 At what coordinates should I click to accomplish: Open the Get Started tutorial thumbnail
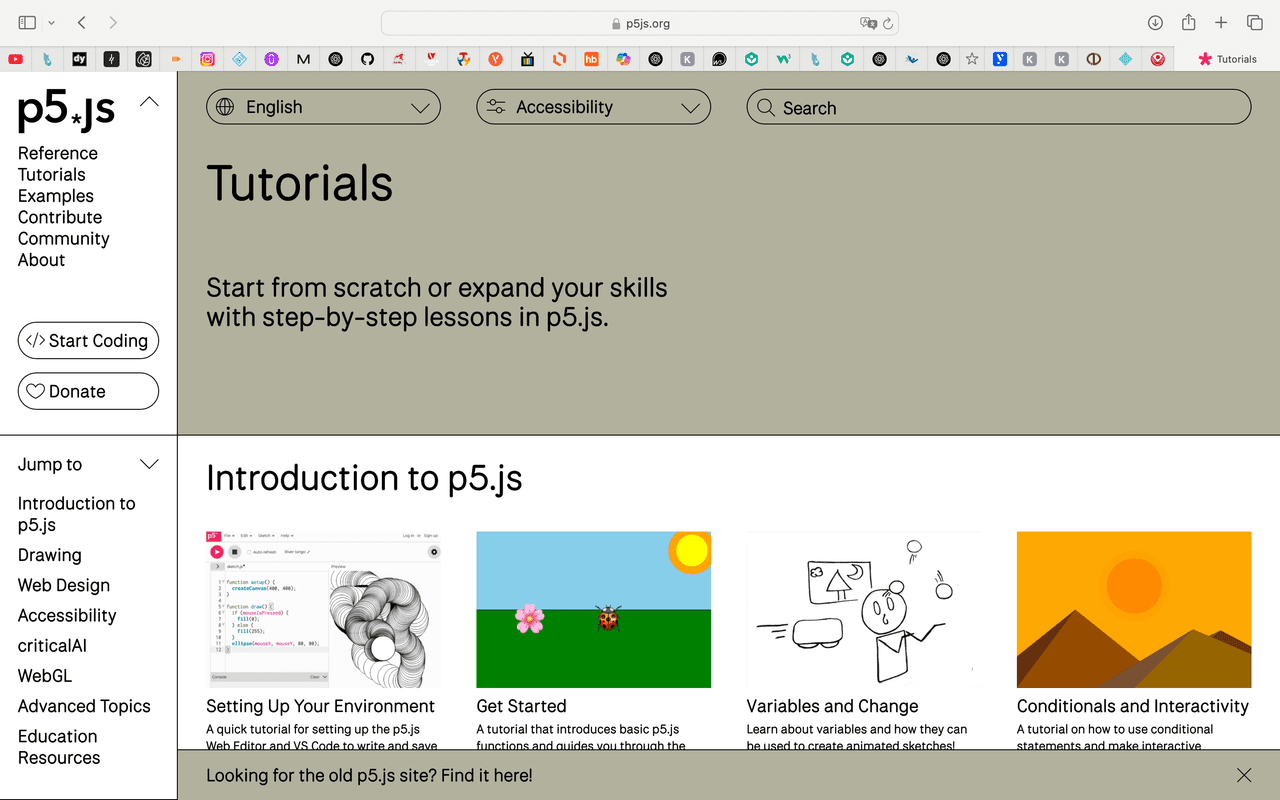point(593,610)
